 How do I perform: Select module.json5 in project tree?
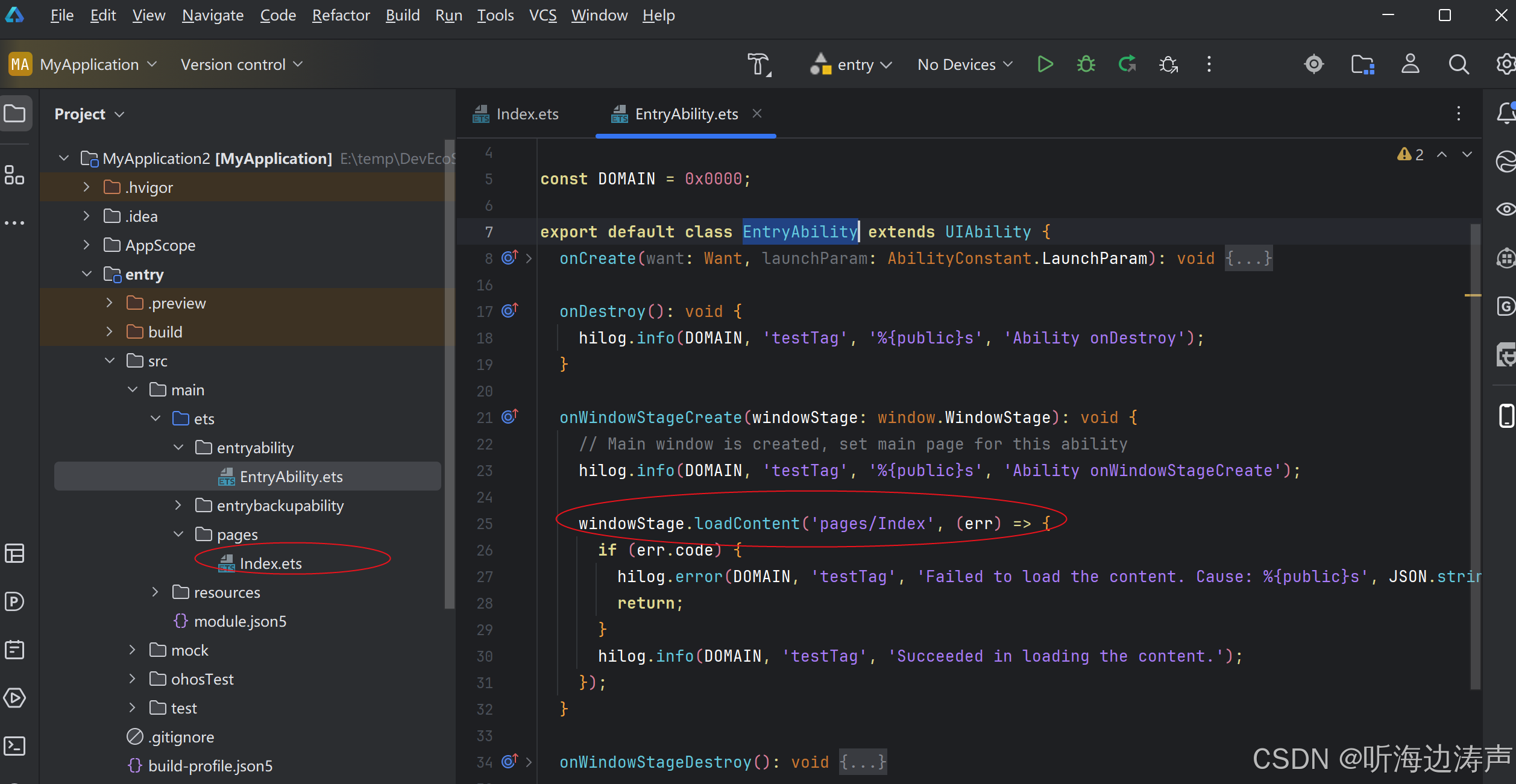241,621
